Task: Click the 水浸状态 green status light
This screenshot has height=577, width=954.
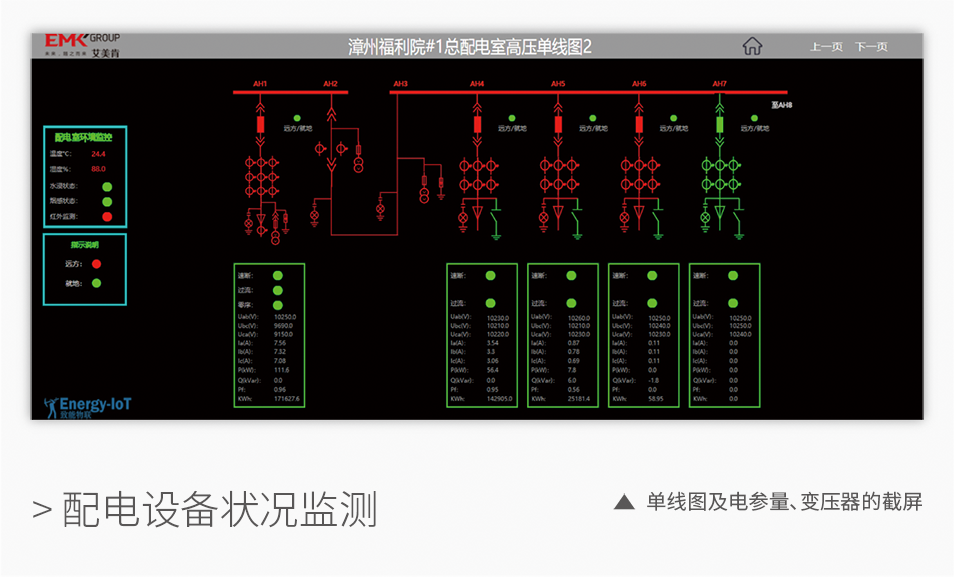Action: tap(107, 187)
